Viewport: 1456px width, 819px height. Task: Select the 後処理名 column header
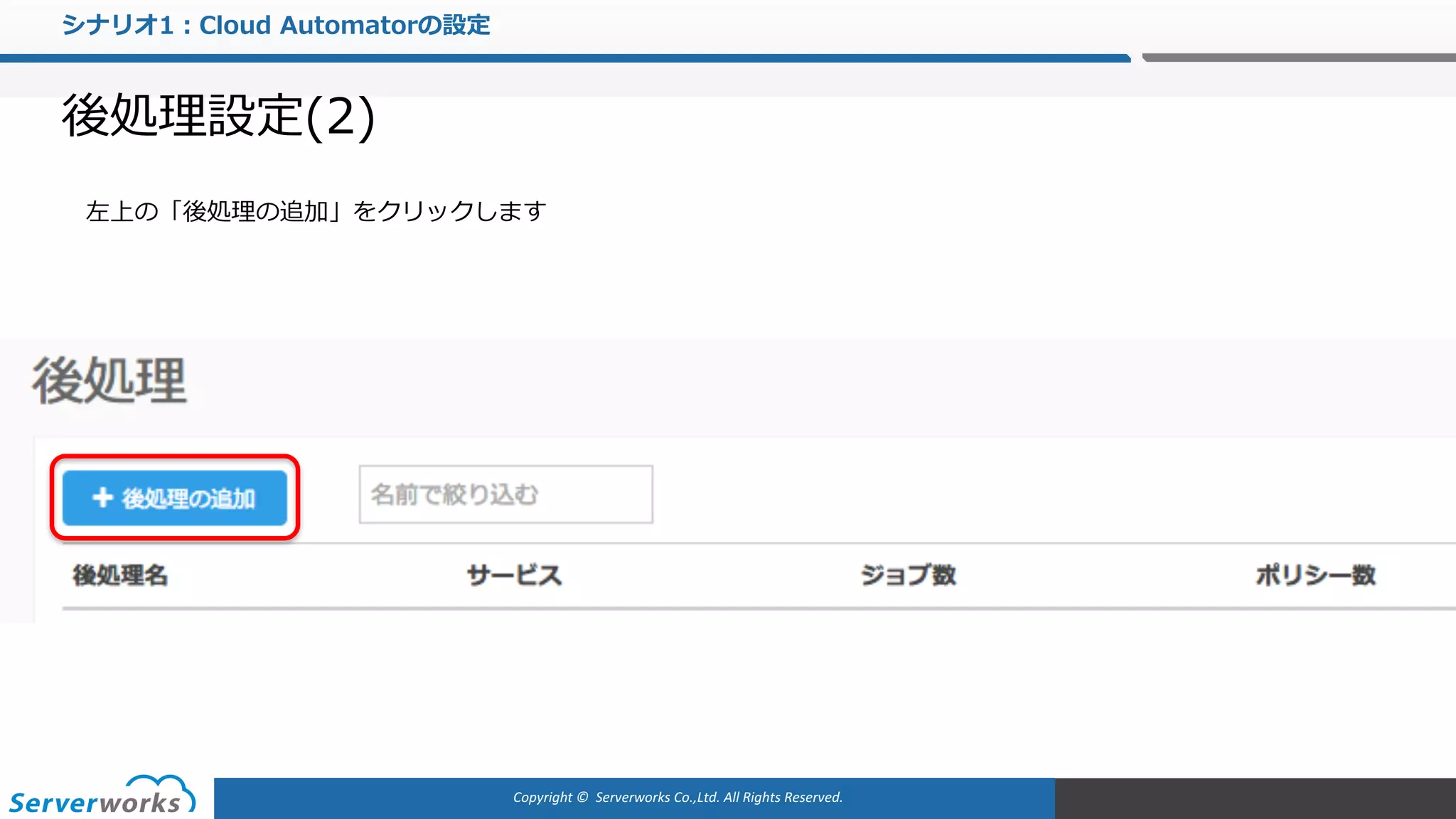point(120,575)
